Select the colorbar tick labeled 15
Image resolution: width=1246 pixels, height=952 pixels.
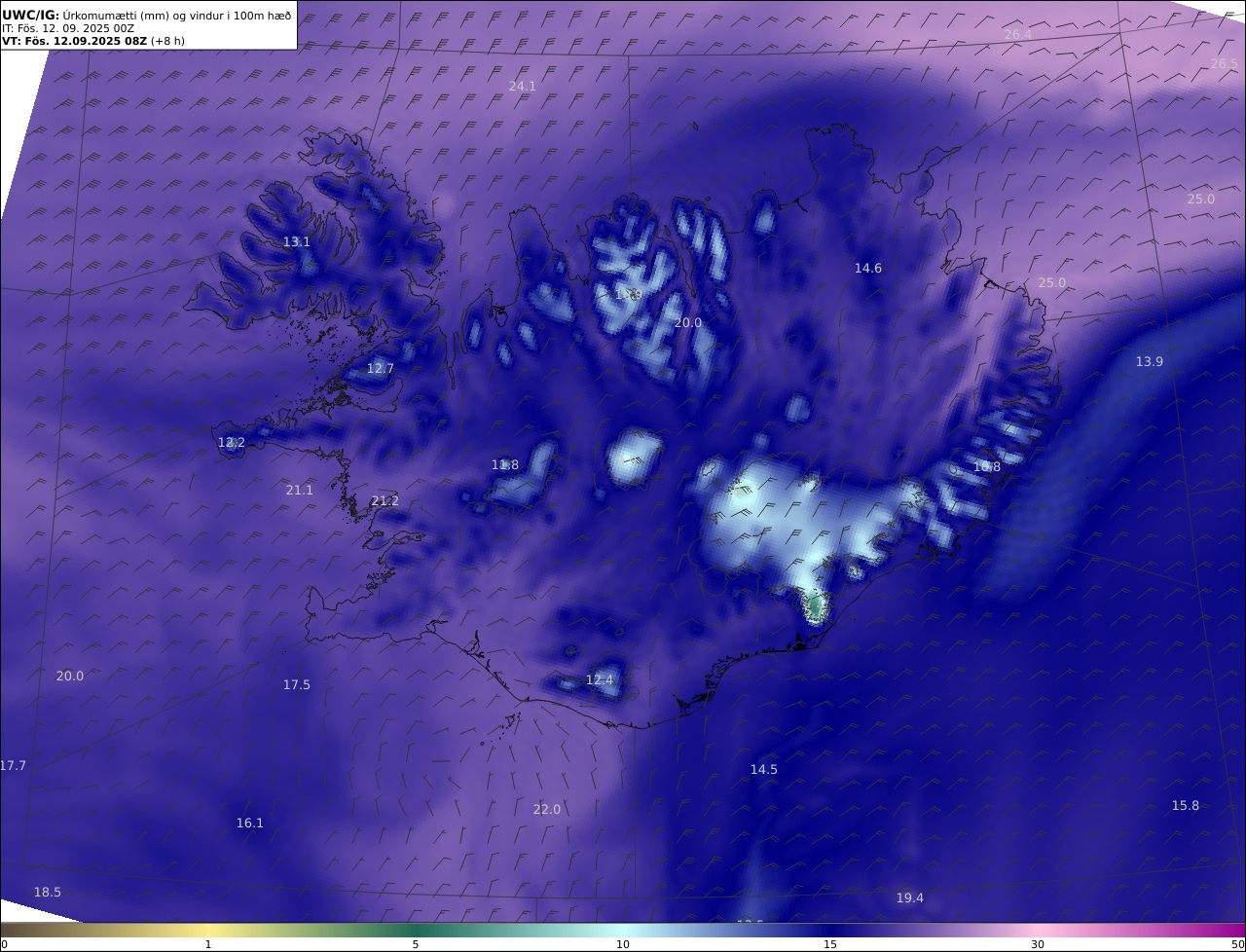click(x=830, y=944)
